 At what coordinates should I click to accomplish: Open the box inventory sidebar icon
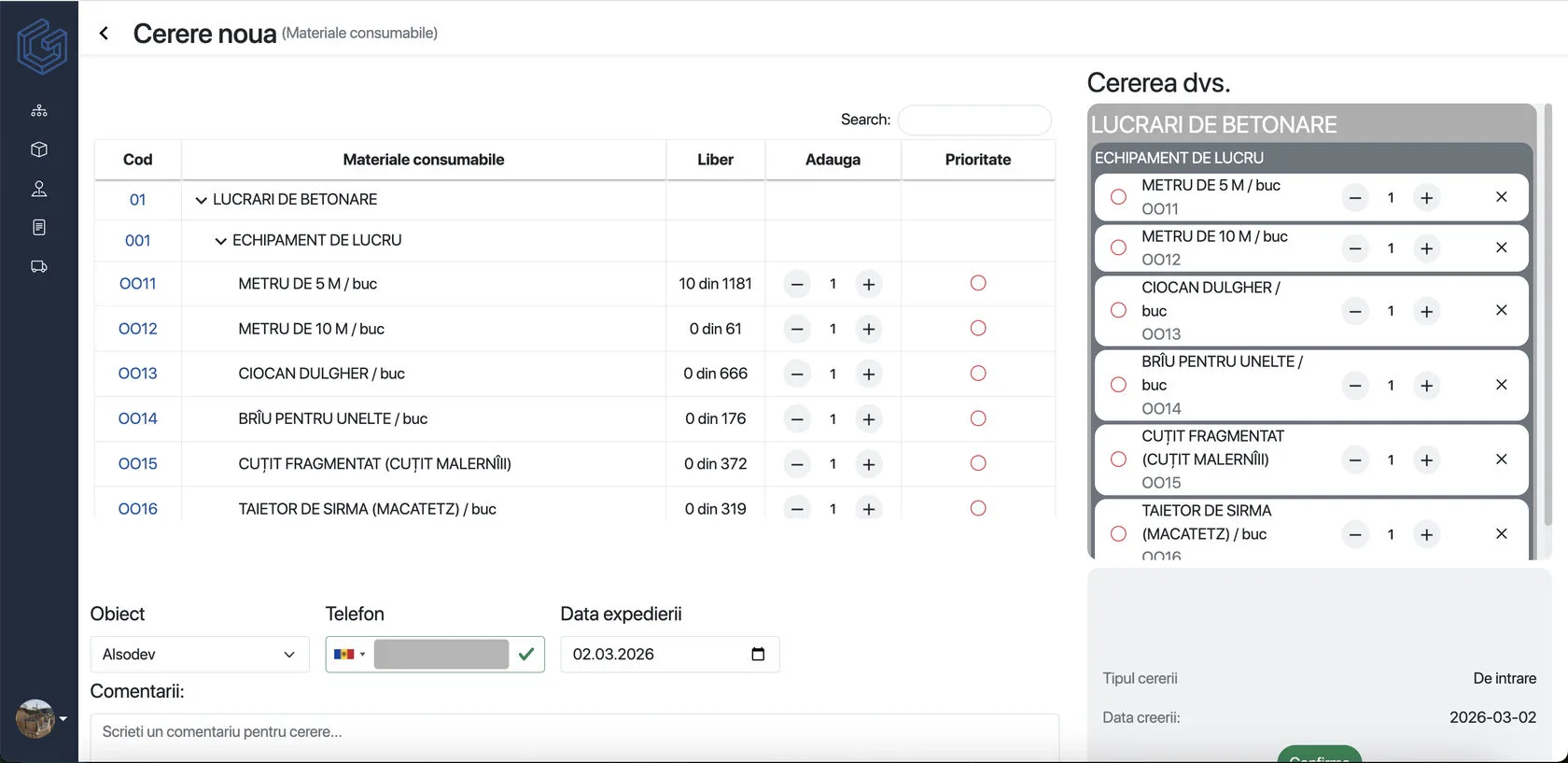click(x=39, y=149)
